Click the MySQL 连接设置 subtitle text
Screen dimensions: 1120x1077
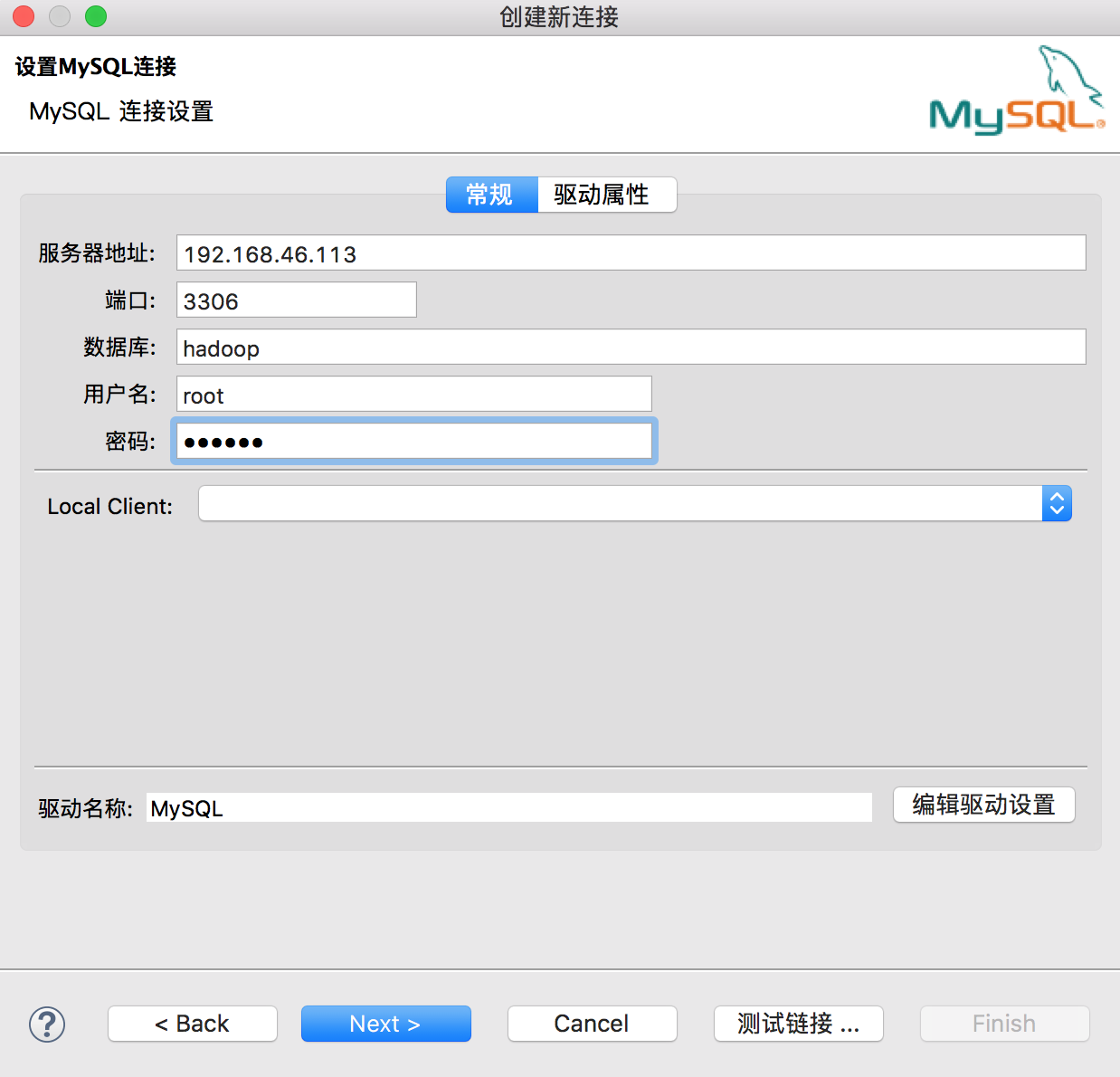pyautogui.click(x=121, y=111)
